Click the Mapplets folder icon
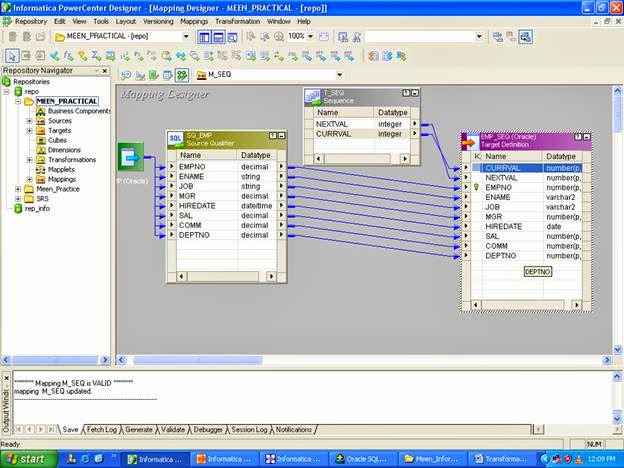The height and width of the screenshot is (468, 624). point(41,170)
